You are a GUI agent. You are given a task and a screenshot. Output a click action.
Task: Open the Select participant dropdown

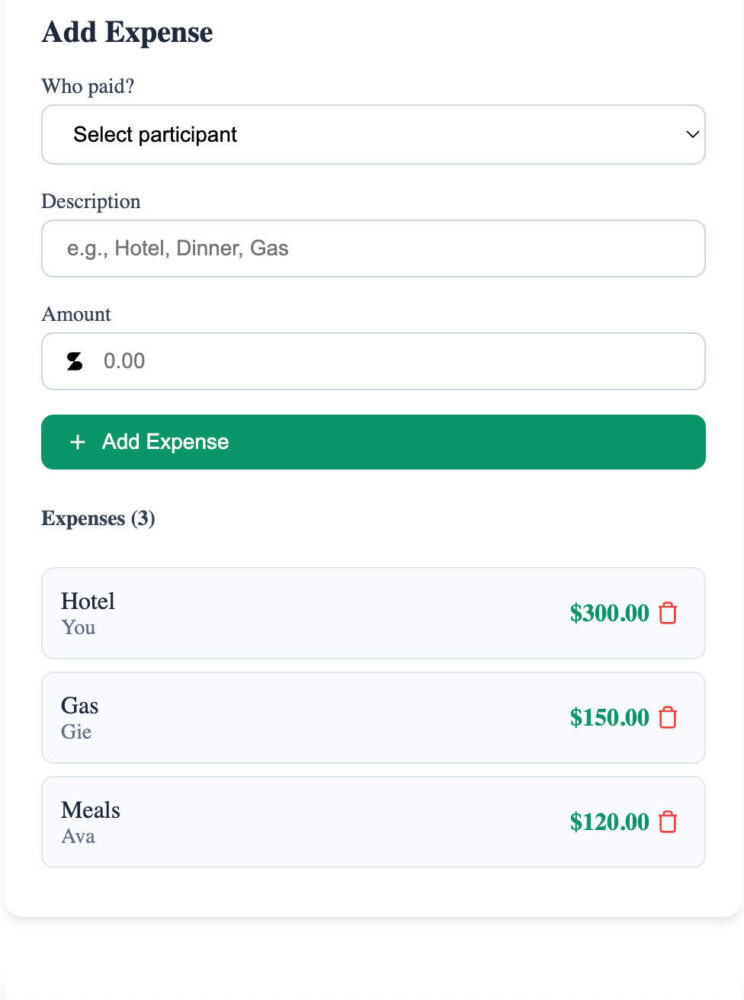tap(373, 134)
